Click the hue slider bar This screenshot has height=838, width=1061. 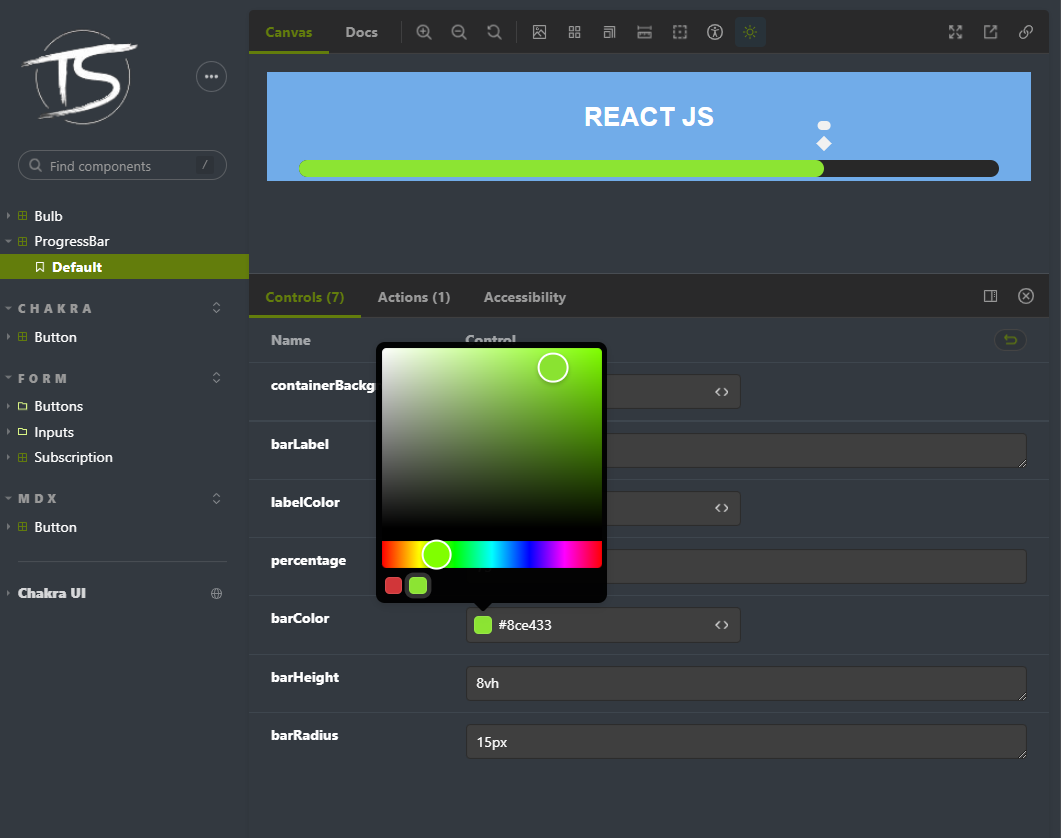pyautogui.click(x=492, y=554)
